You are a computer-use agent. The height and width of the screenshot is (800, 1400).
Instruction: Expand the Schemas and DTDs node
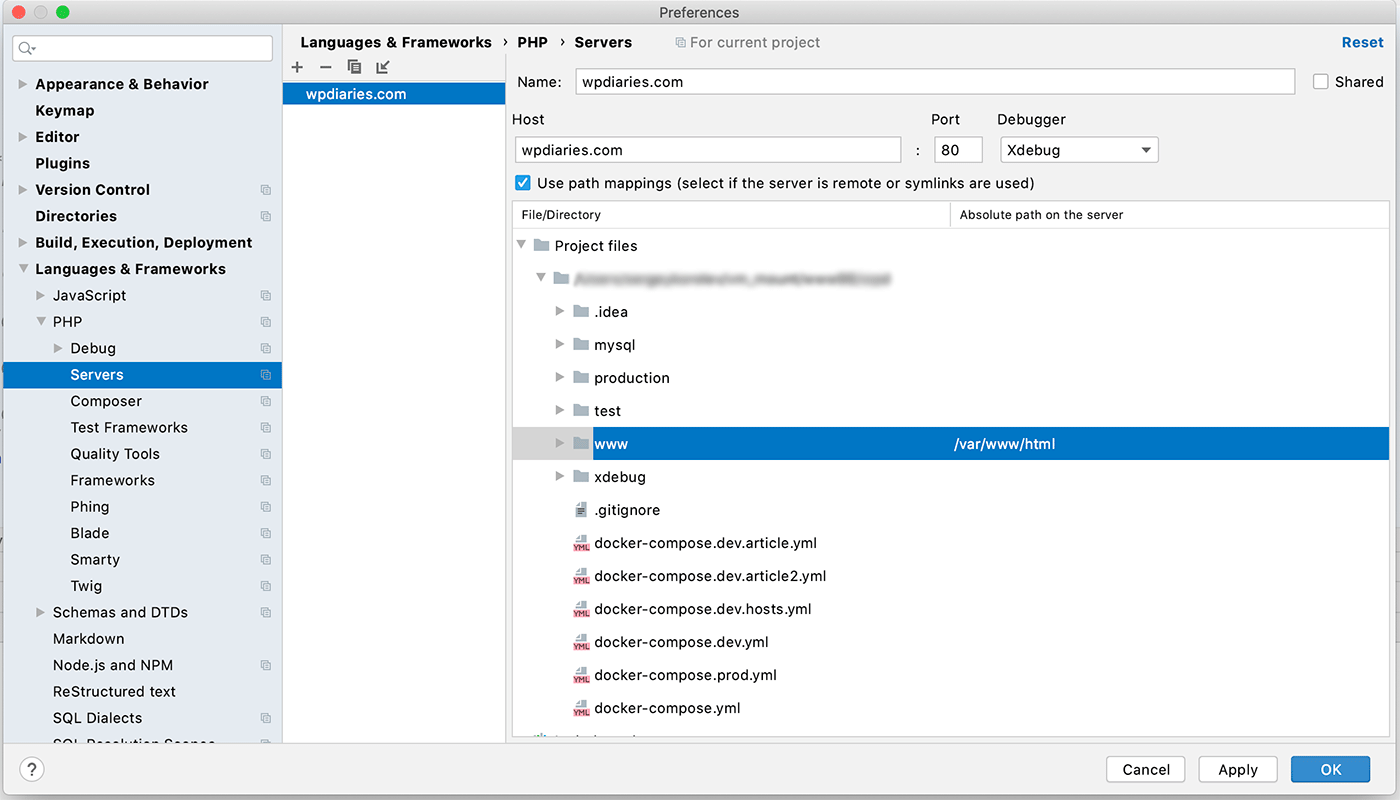point(40,612)
